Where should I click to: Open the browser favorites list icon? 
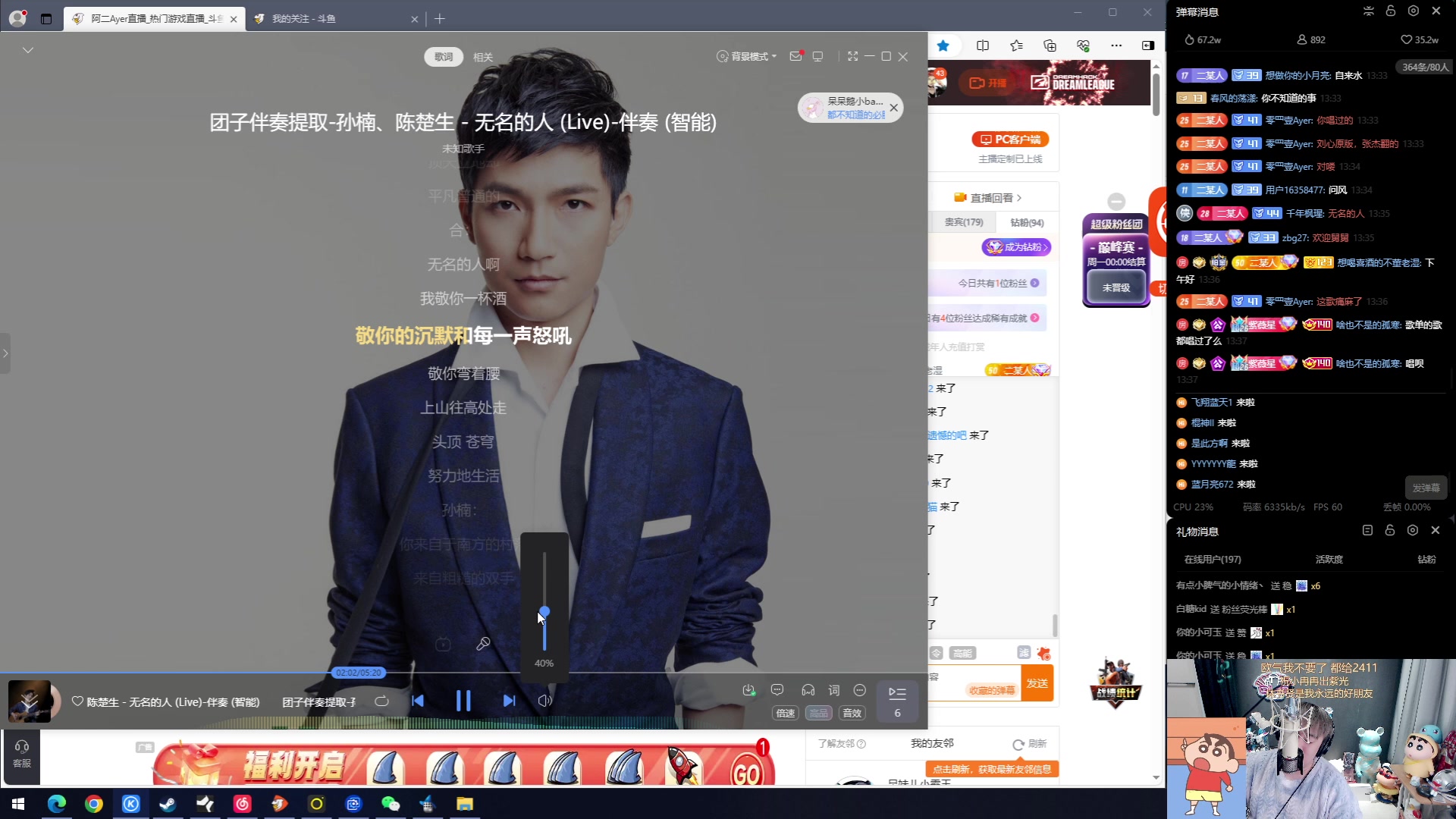point(1017,45)
